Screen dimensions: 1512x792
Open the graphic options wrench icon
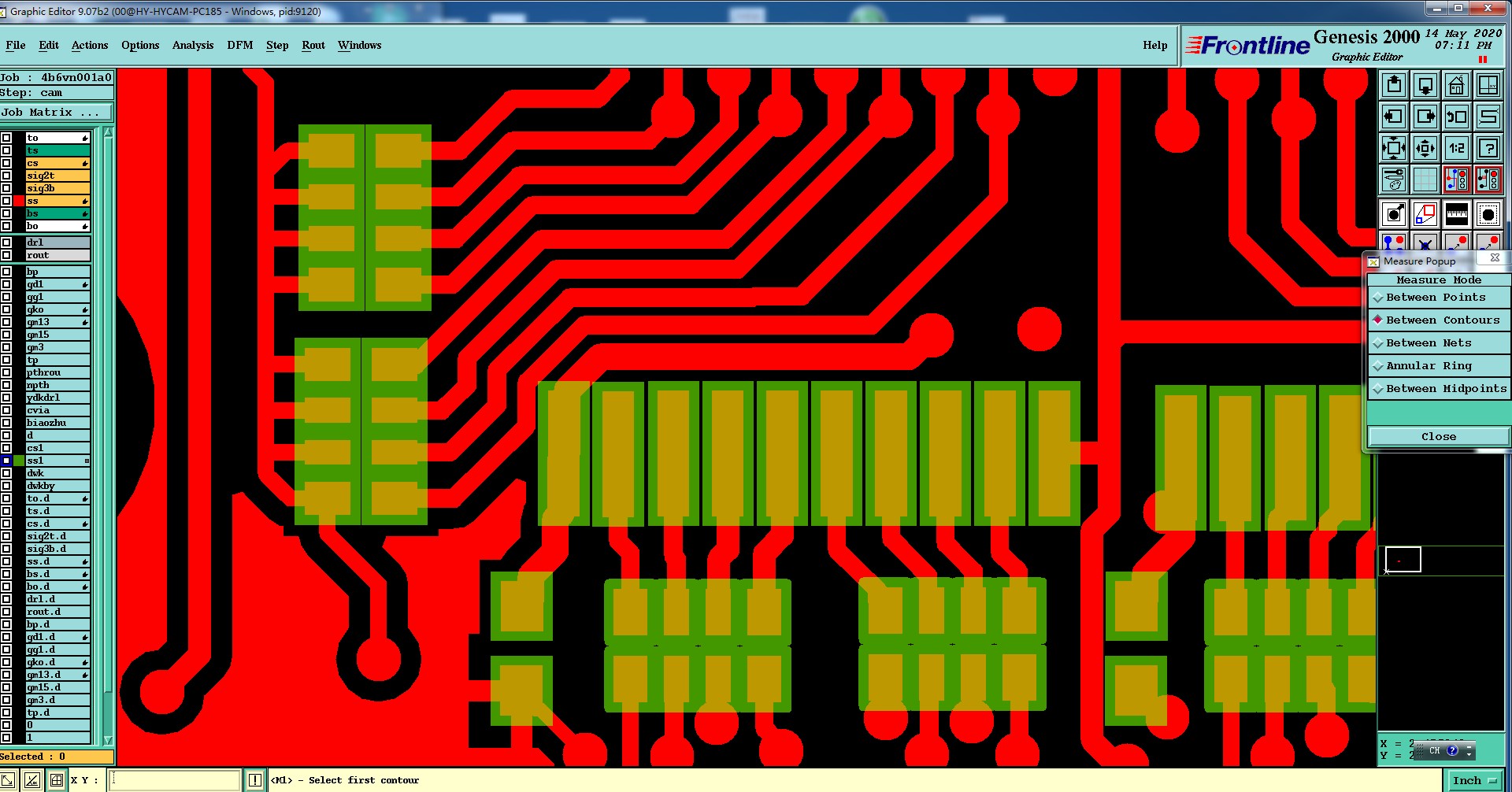point(1394,179)
